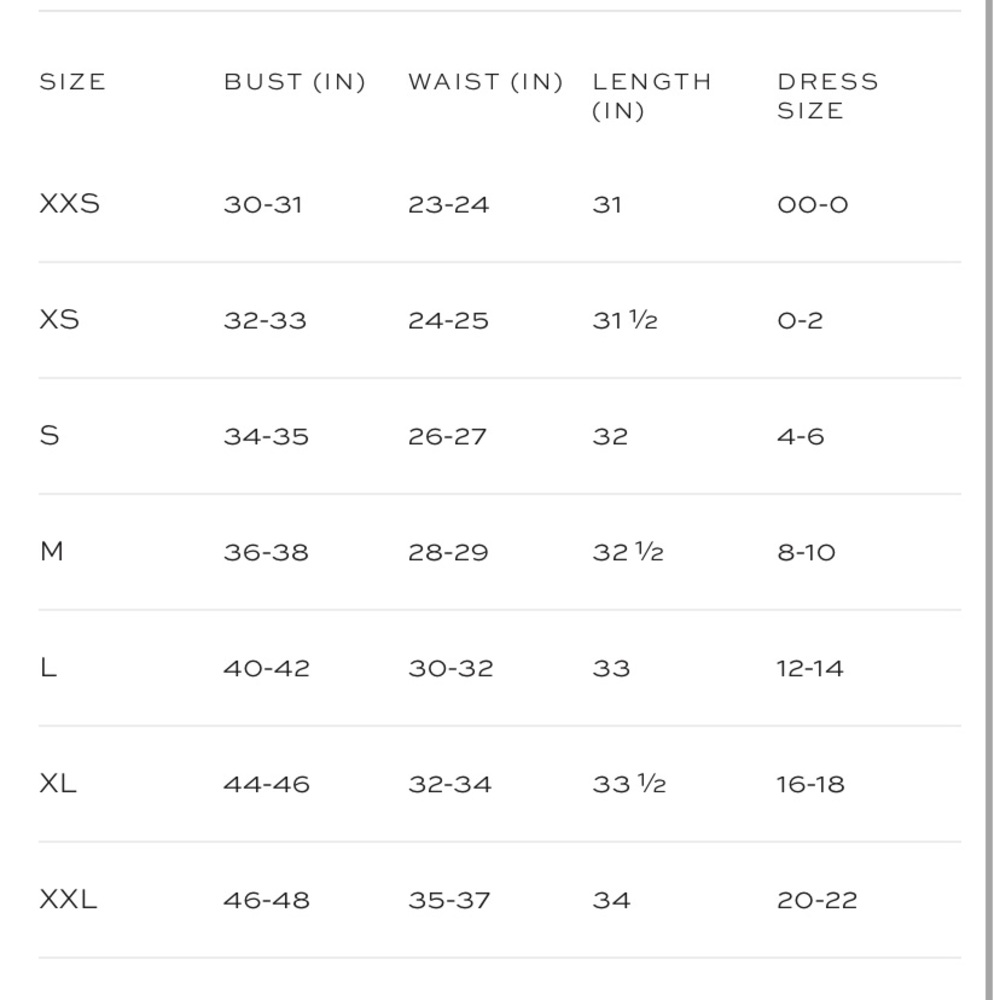The image size is (1000, 1000).
Task: Click the M size row label
Action: (52, 552)
